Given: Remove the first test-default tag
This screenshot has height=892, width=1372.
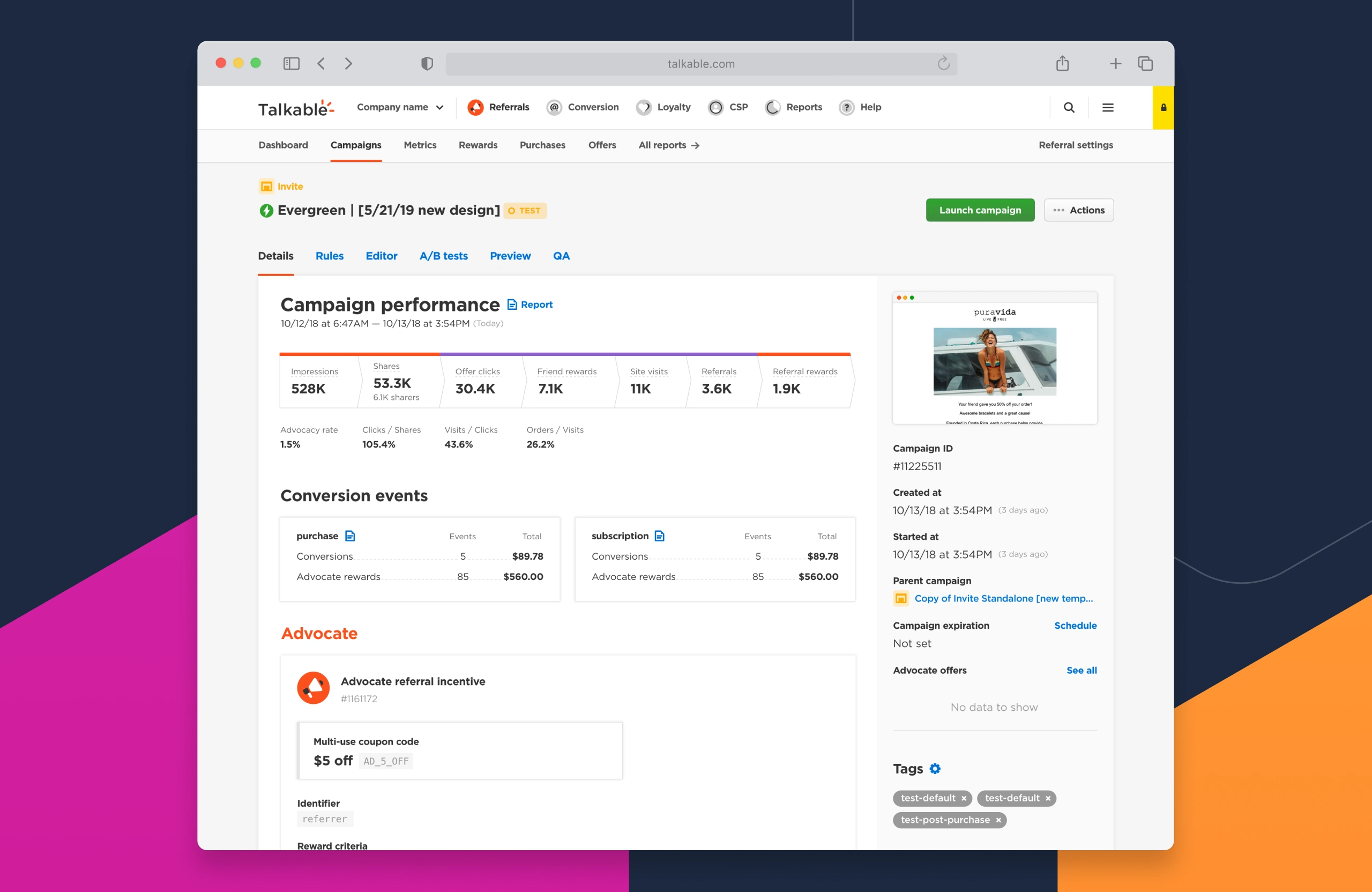Looking at the screenshot, I should [963, 798].
